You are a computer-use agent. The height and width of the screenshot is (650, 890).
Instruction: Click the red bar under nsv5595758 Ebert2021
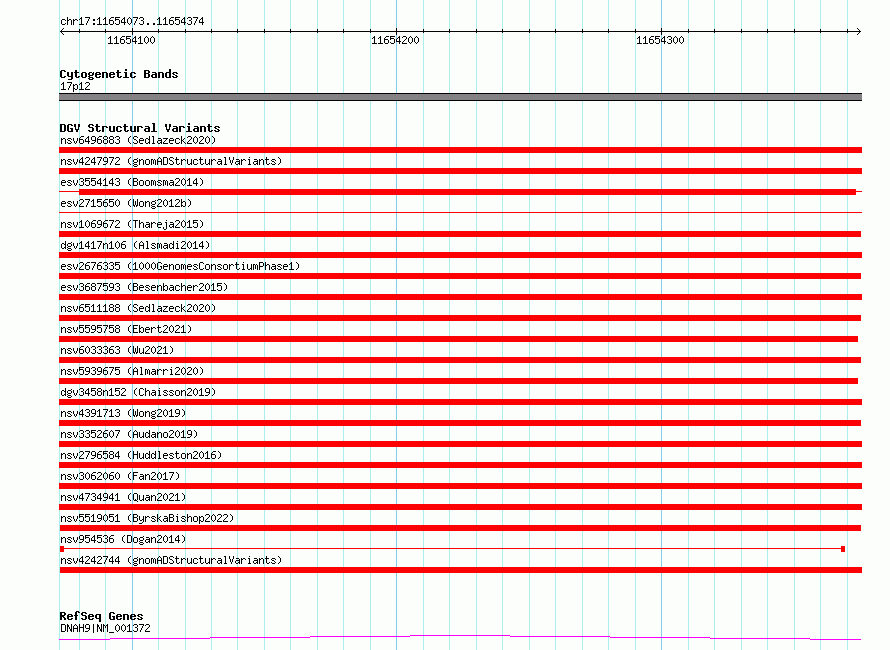[459, 339]
